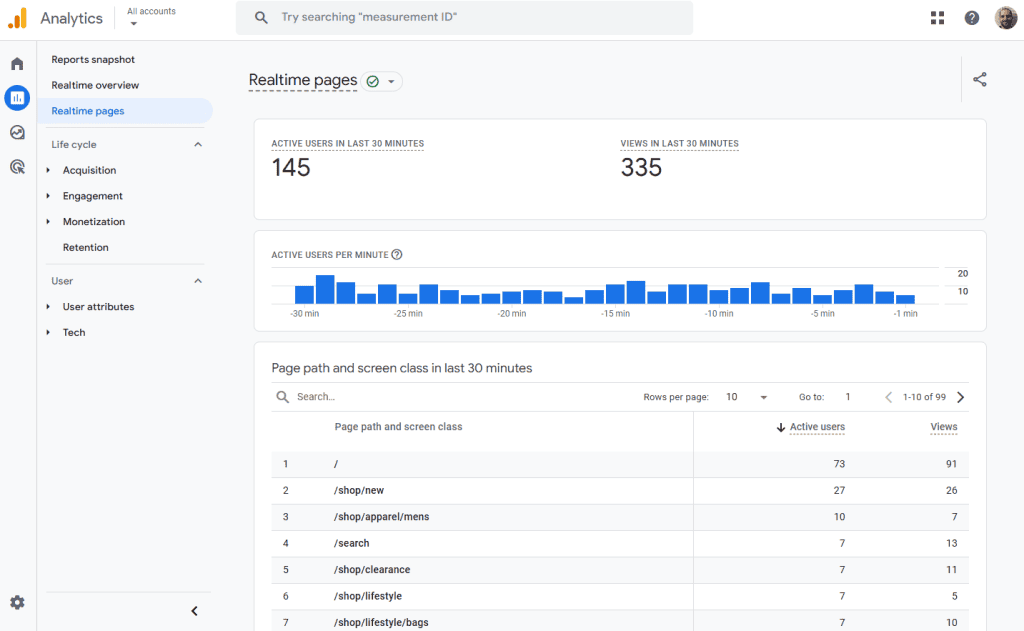
Task: Select the Reports bar chart icon
Action: pyautogui.click(x=17, y=98)
